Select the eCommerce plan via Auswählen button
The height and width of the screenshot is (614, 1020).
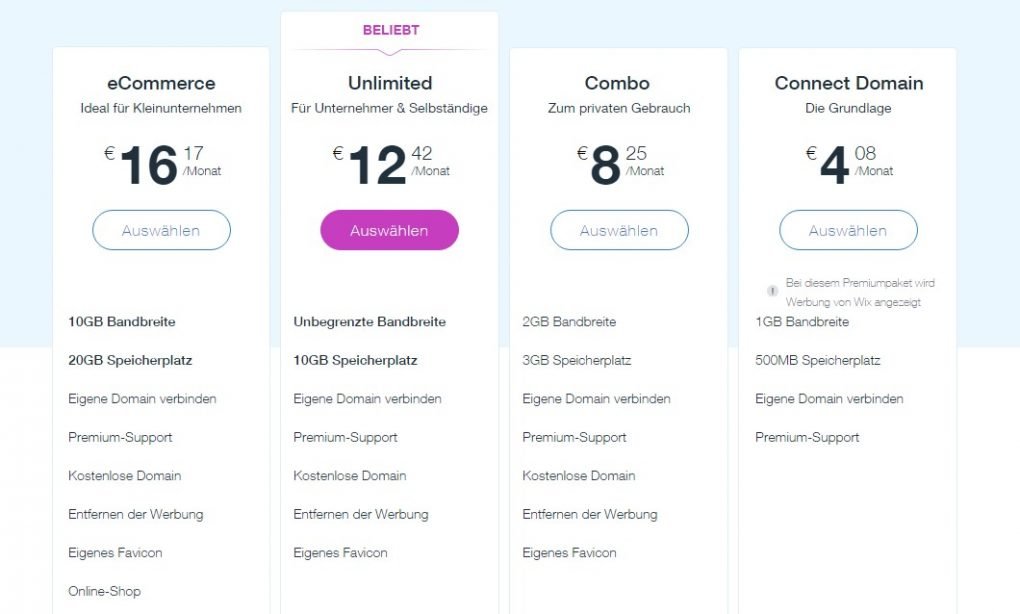[161, 230]
